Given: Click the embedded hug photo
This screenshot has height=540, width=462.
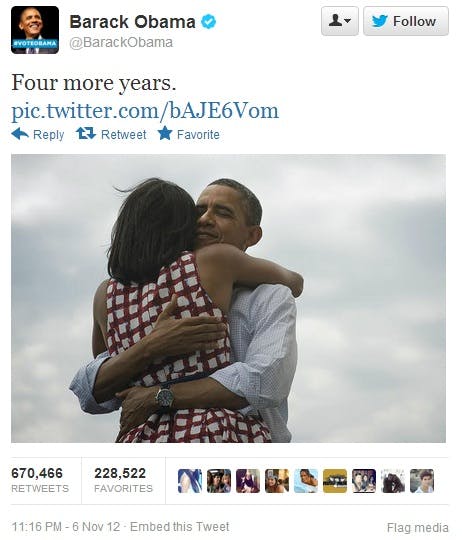Looking at the screenshot, I should [228, 299].
